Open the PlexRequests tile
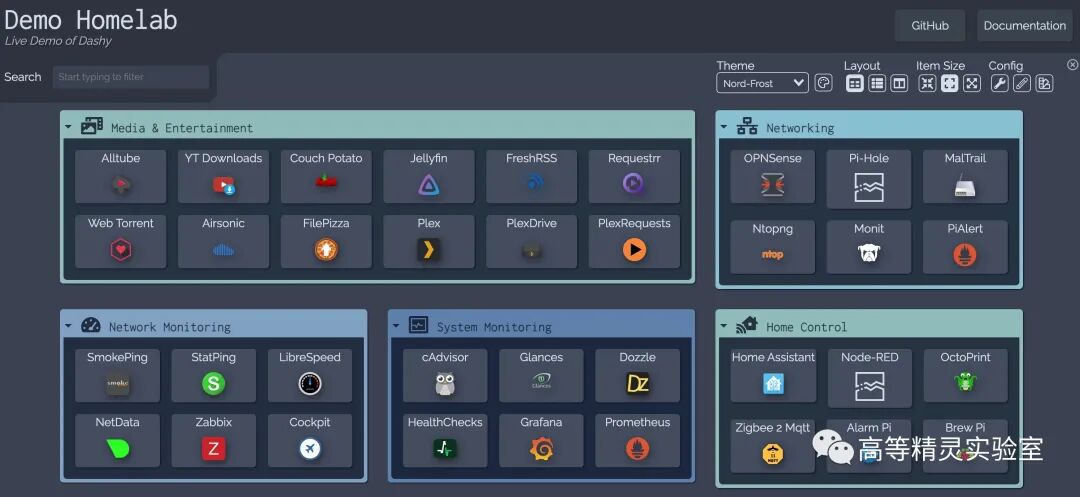The height and width of the screenshot is (497, 1080). 634,242
